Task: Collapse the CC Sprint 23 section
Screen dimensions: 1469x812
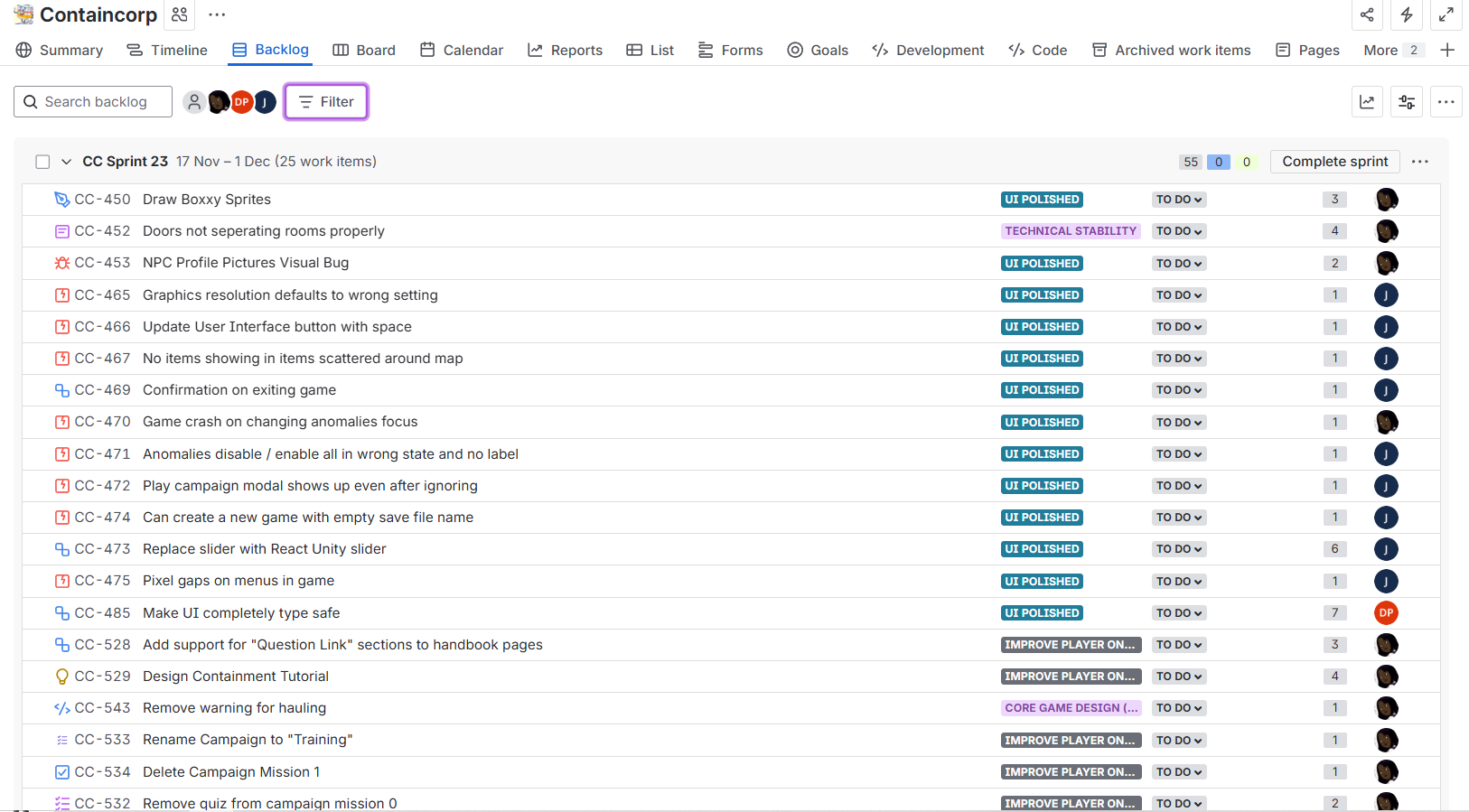Action: [x=66, y=162]
